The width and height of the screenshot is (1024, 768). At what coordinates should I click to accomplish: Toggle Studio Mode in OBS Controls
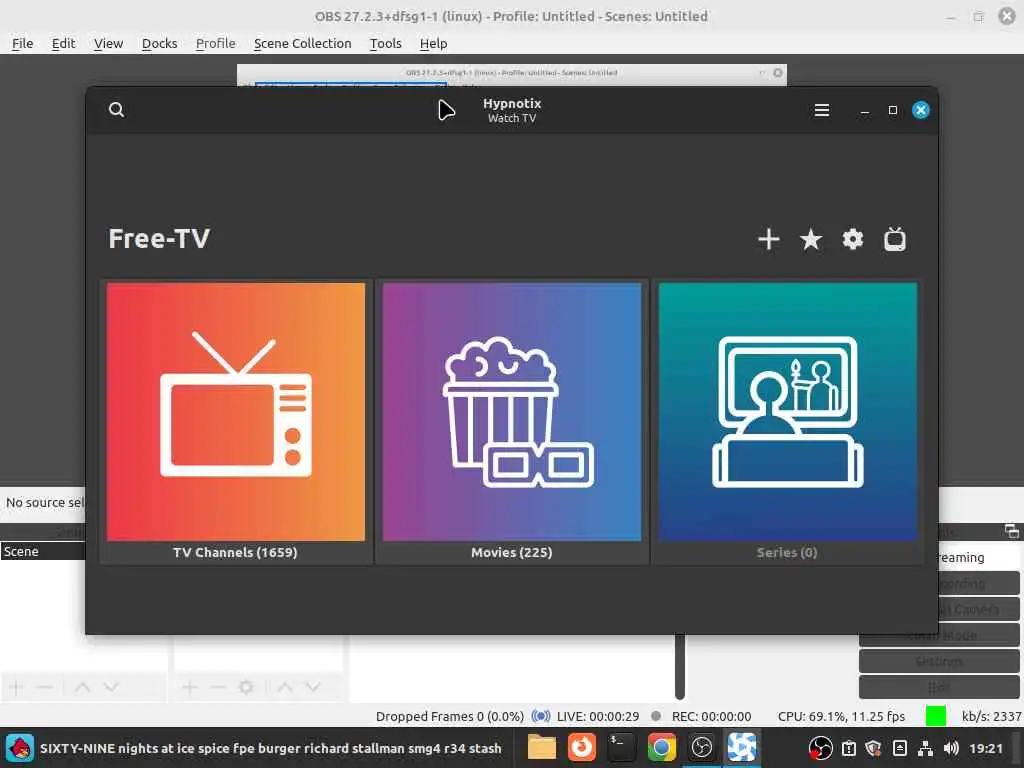[x=939, y=635]
